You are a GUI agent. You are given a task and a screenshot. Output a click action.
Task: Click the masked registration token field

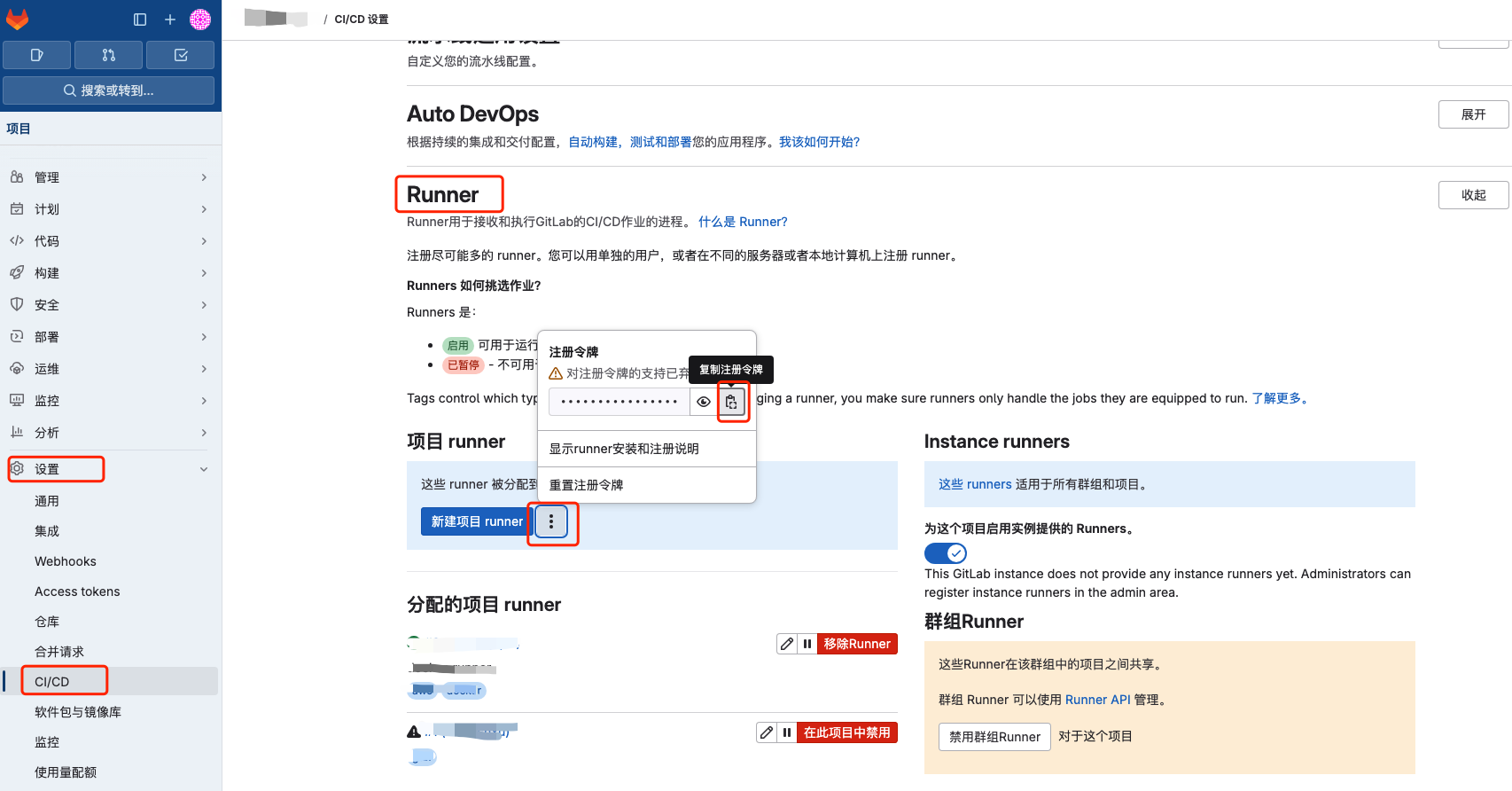coord(620,402)
